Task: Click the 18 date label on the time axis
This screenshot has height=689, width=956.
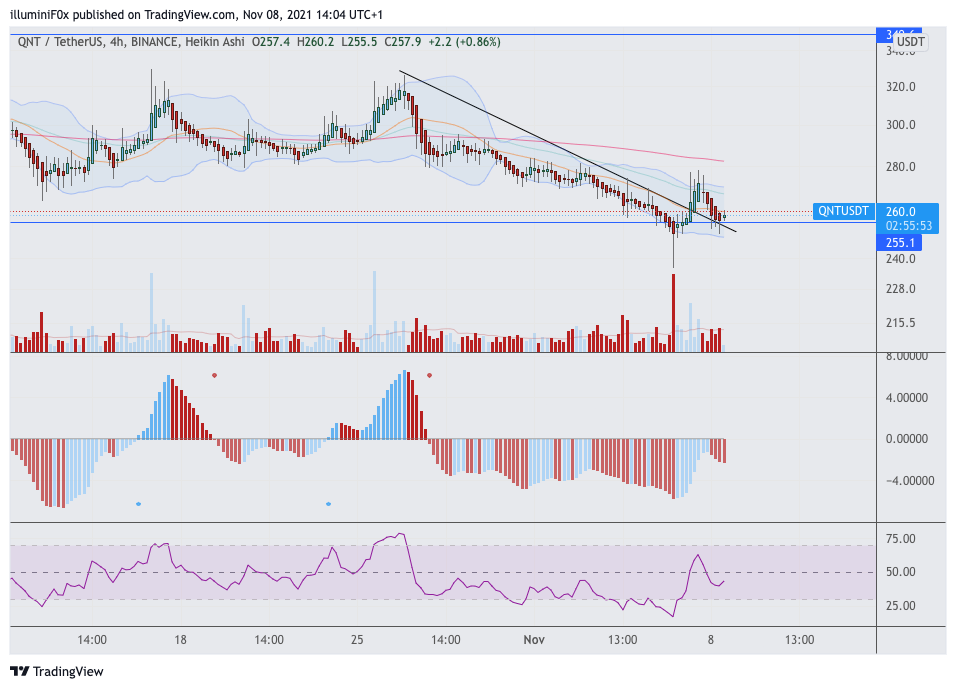Action: coord(180,640)
